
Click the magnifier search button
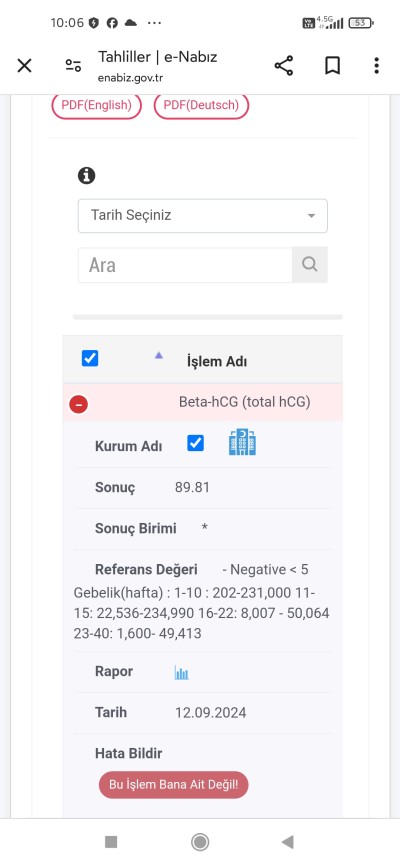pyautogui.click(x=310, y=265)
